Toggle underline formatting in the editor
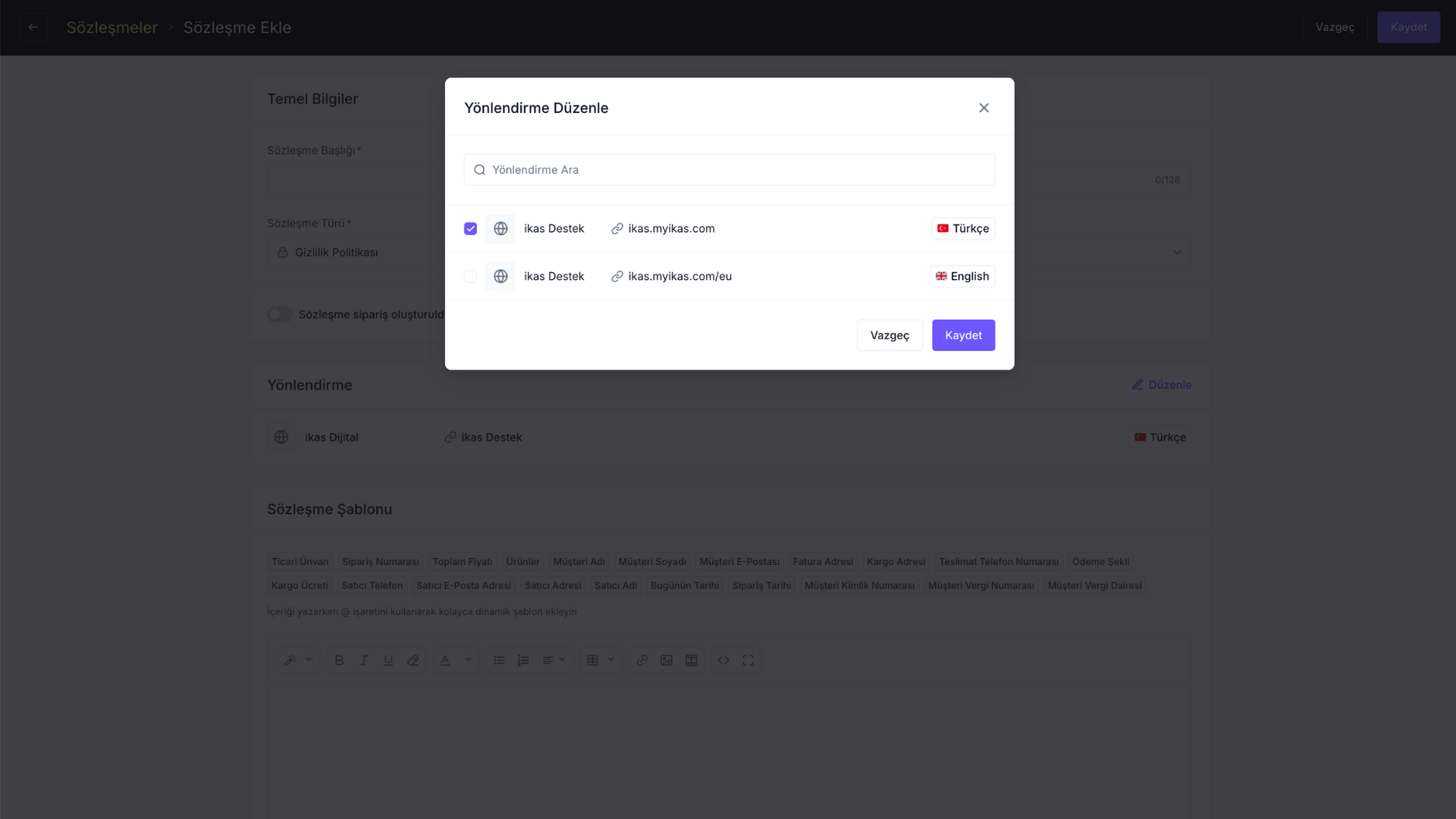This screenshot has height=819, width=1456. [388, 661]
